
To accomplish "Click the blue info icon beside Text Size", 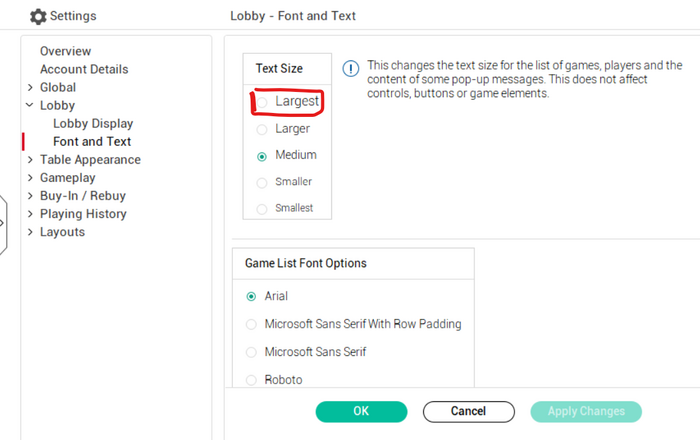I will click(x=351, y=68).
